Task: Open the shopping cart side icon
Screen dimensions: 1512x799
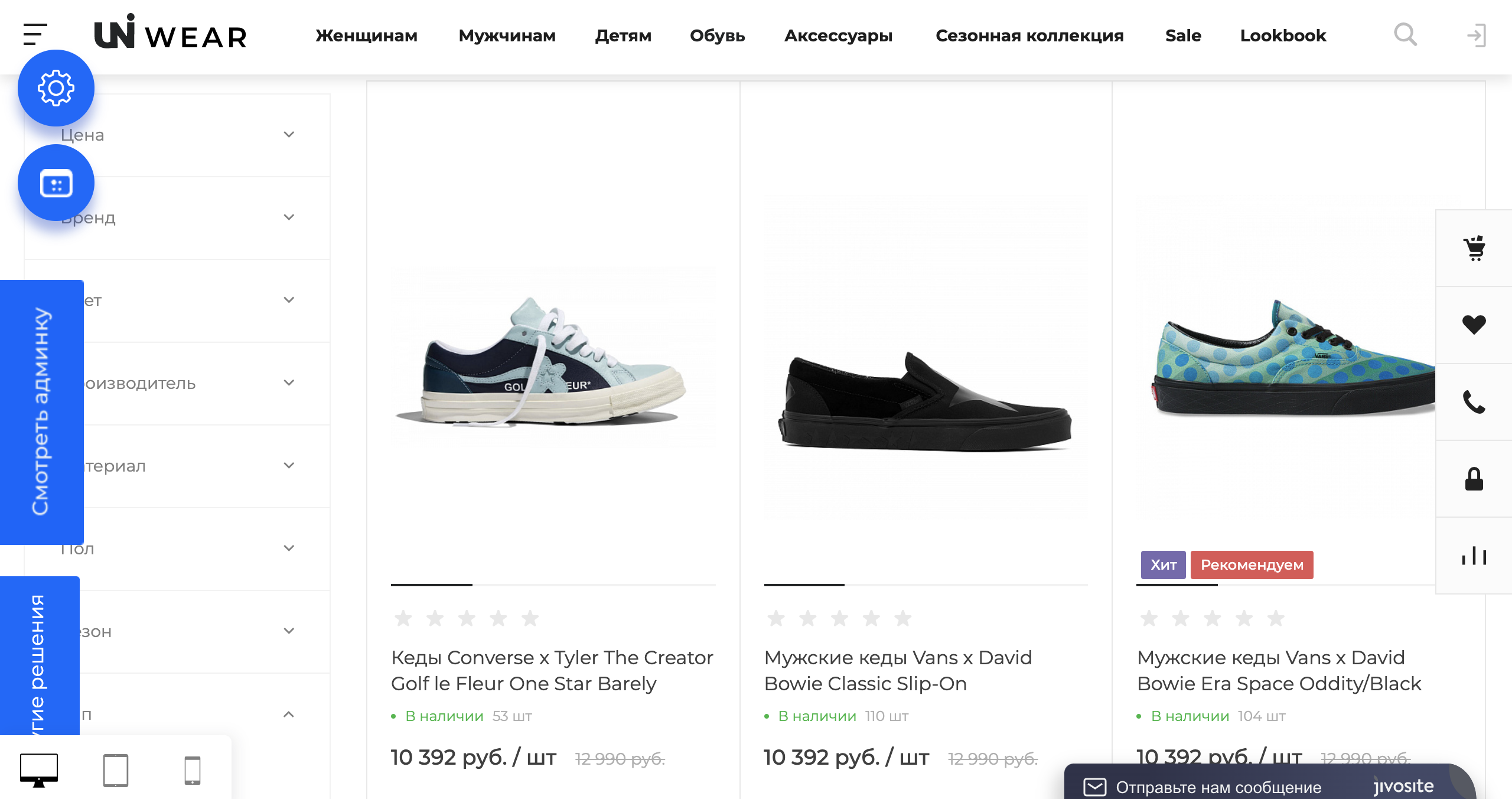Action: (x=1474, y=248)
